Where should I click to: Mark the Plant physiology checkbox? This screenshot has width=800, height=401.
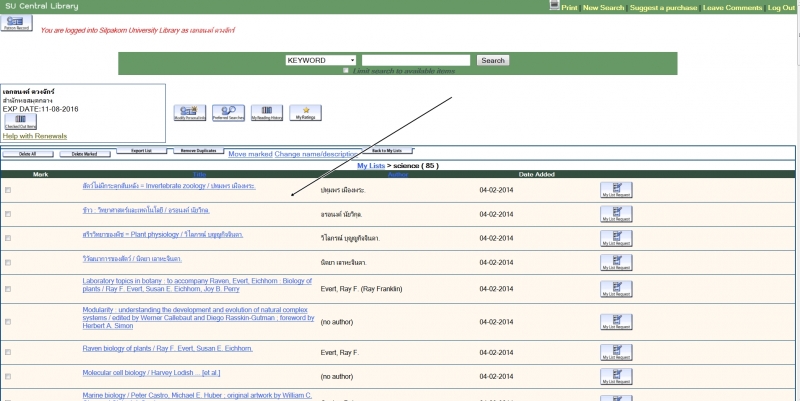[8, 238]
